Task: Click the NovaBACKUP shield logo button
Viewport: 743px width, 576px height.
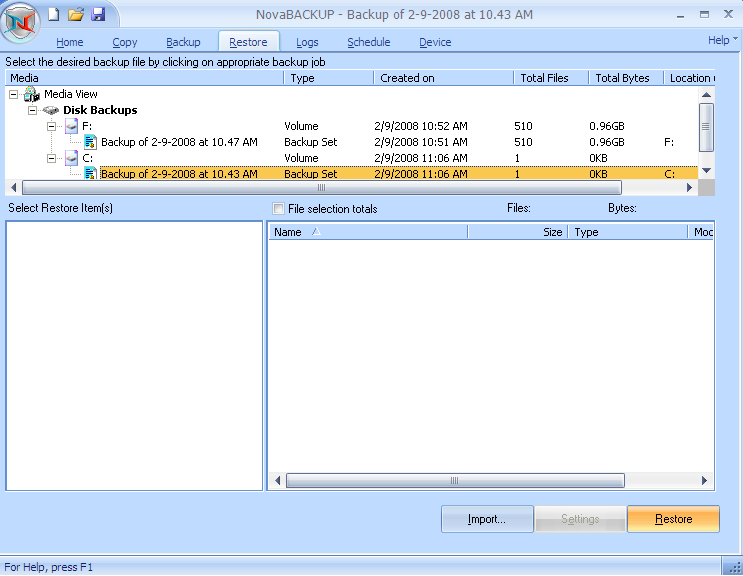Action: tap(20, 22)
